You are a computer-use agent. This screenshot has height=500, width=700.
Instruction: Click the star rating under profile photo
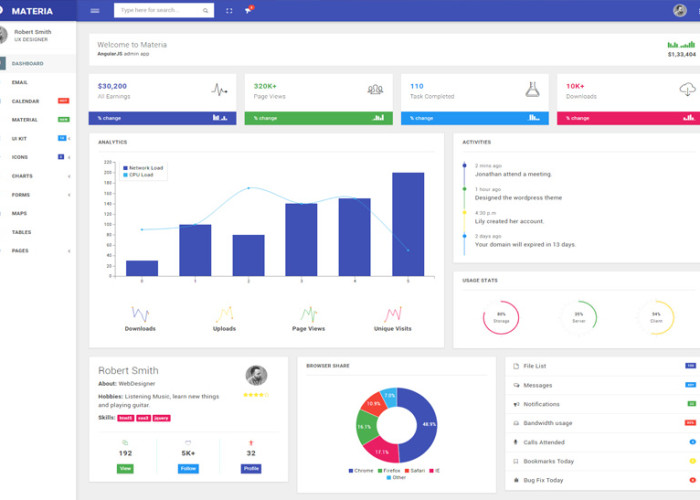point(256,395)
